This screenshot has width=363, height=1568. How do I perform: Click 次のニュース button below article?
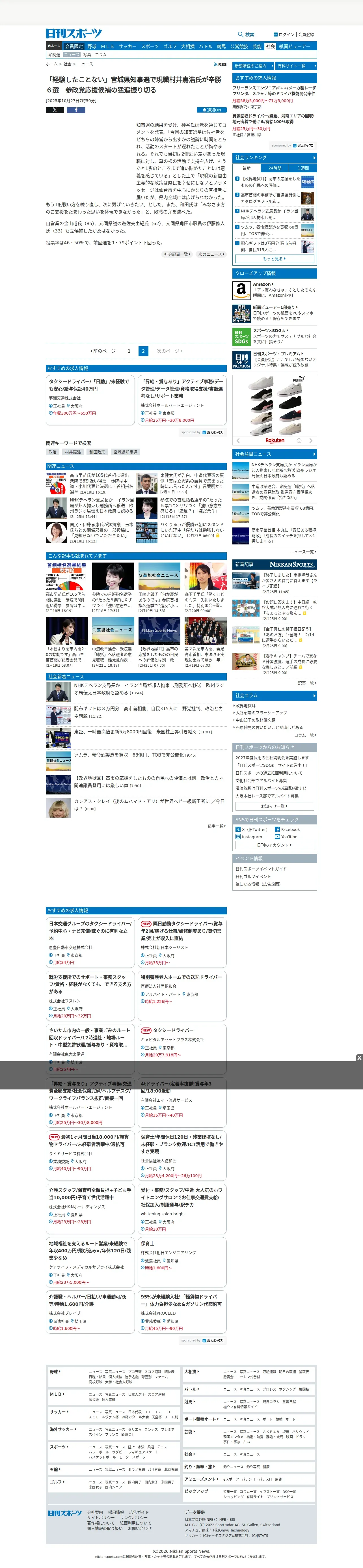pos(211,255)
